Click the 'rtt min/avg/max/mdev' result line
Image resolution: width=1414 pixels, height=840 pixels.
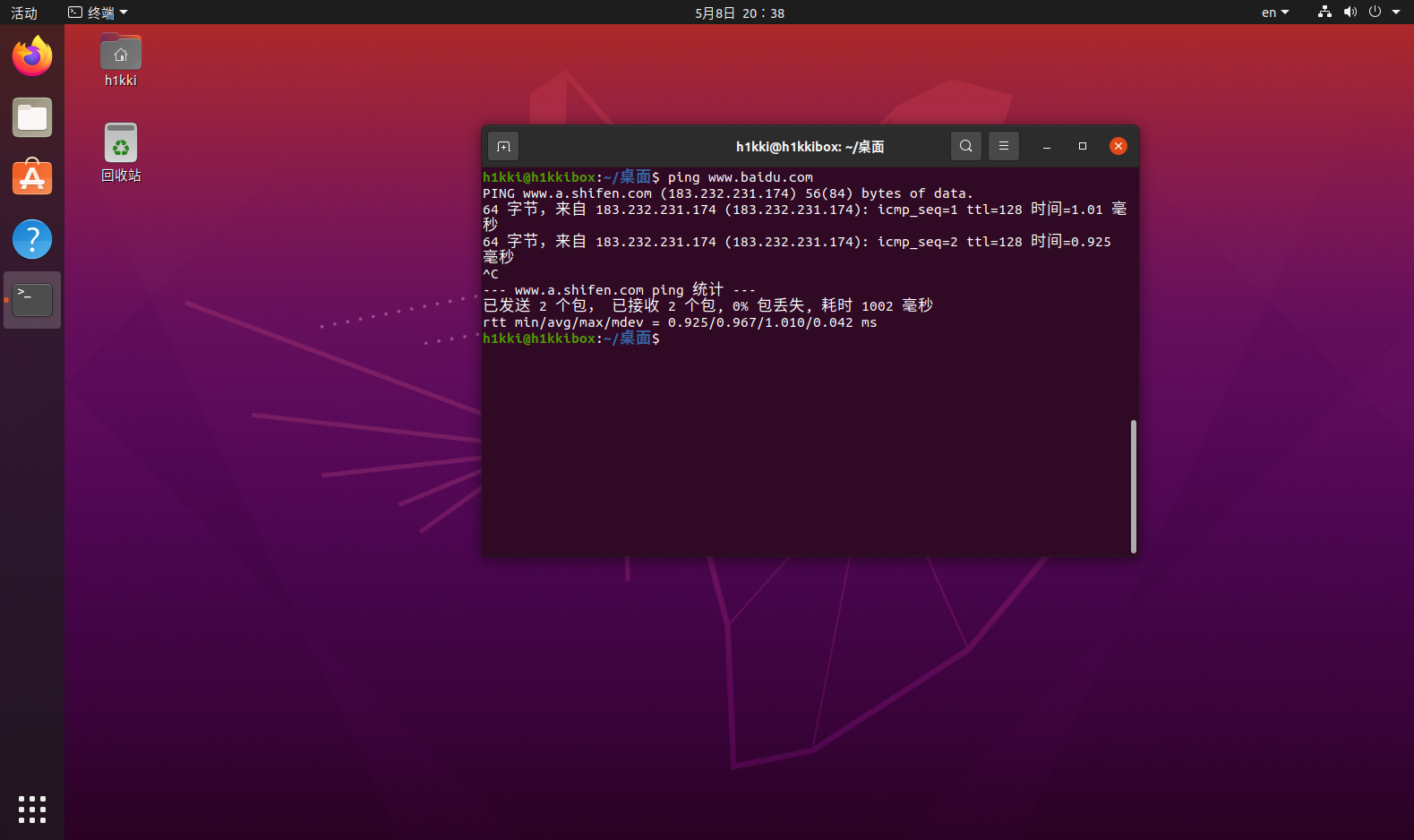[x=680, y=322]
